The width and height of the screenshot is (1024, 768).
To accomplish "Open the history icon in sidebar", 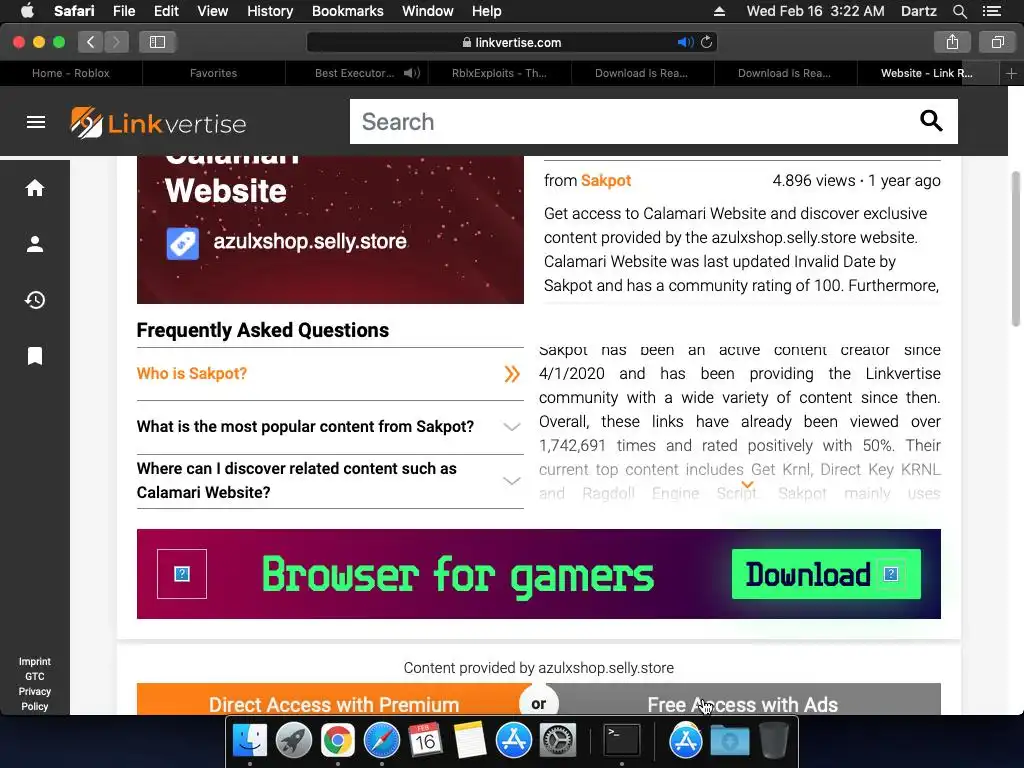I will (35, 300).
